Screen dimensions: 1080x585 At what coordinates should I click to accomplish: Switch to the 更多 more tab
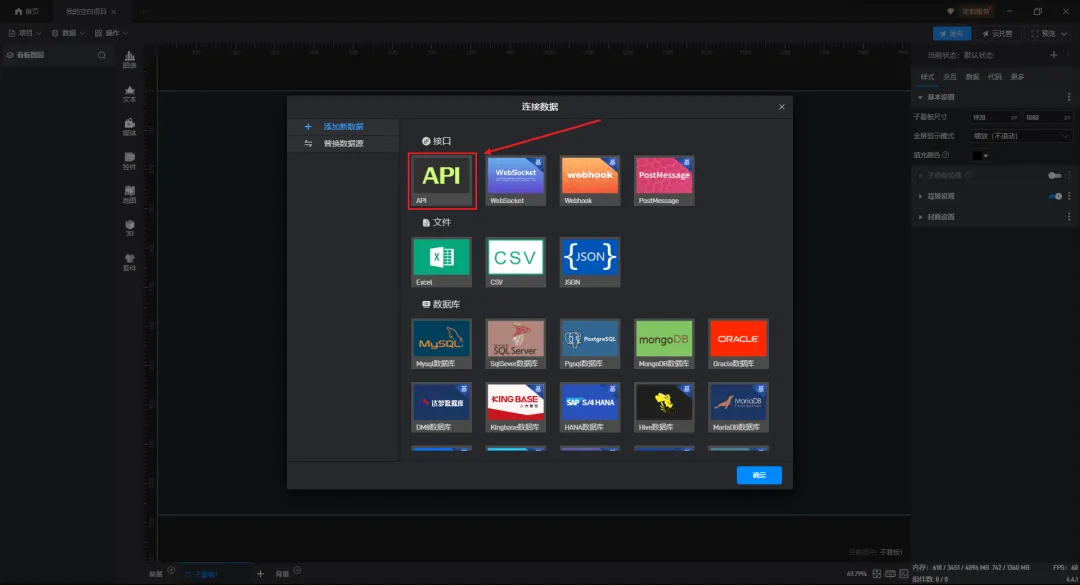pos(1017,76)
